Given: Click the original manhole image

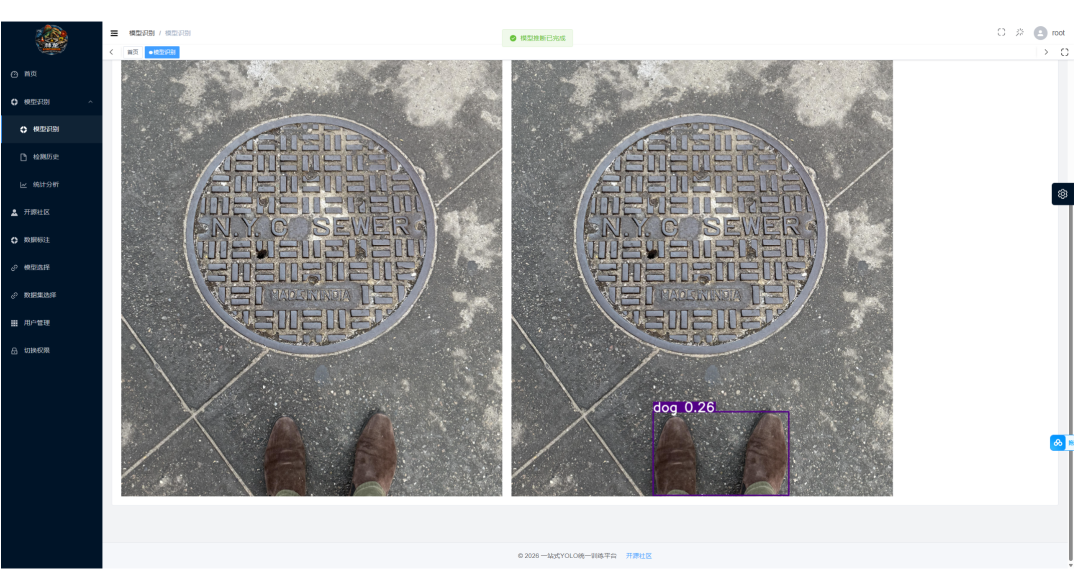Looking at the screenshot, I should tap(311, 278).
